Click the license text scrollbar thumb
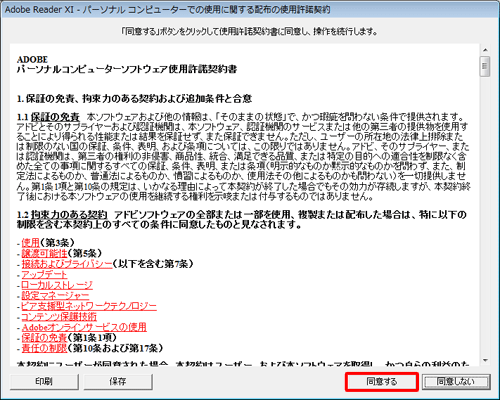Viewport: 500px width, 400px height. 485,66
